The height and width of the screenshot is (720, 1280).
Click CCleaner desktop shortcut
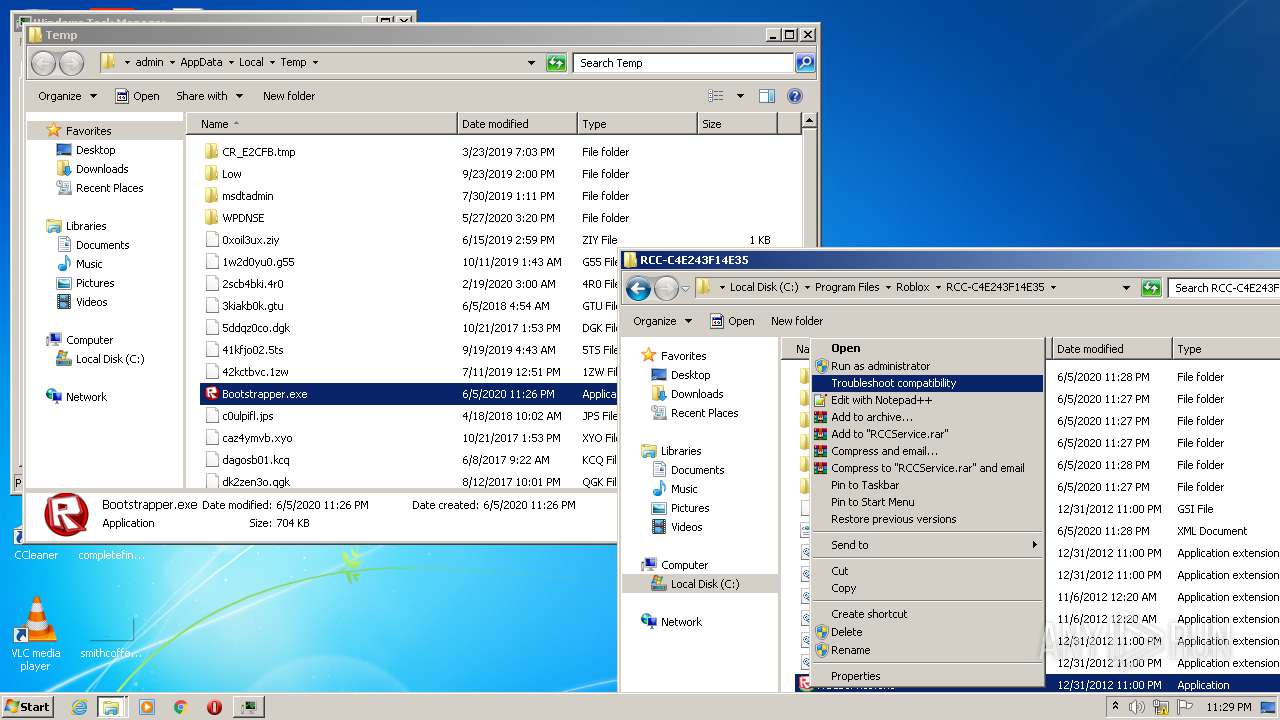36,545
